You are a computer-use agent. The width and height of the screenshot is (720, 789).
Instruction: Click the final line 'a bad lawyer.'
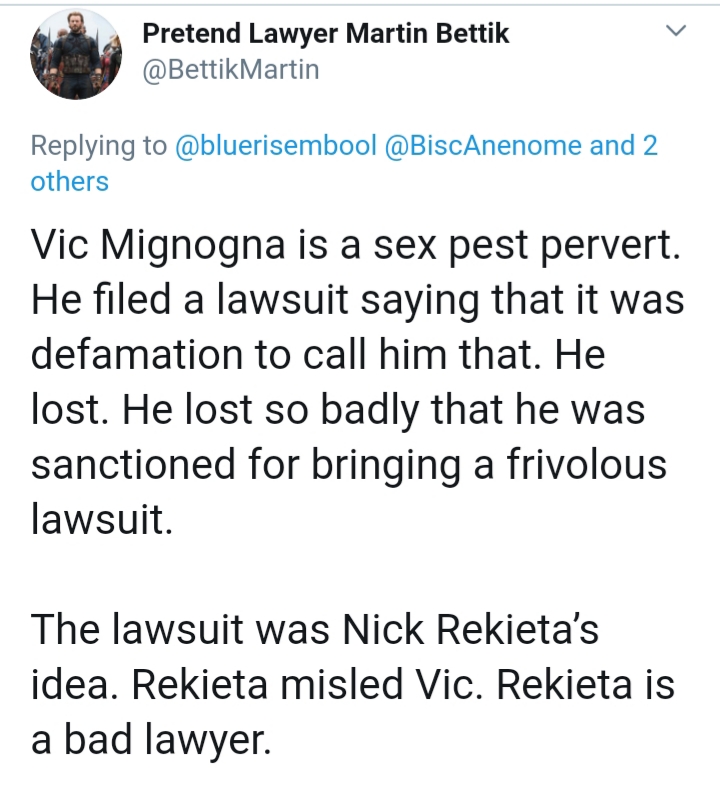pos(151,740)
